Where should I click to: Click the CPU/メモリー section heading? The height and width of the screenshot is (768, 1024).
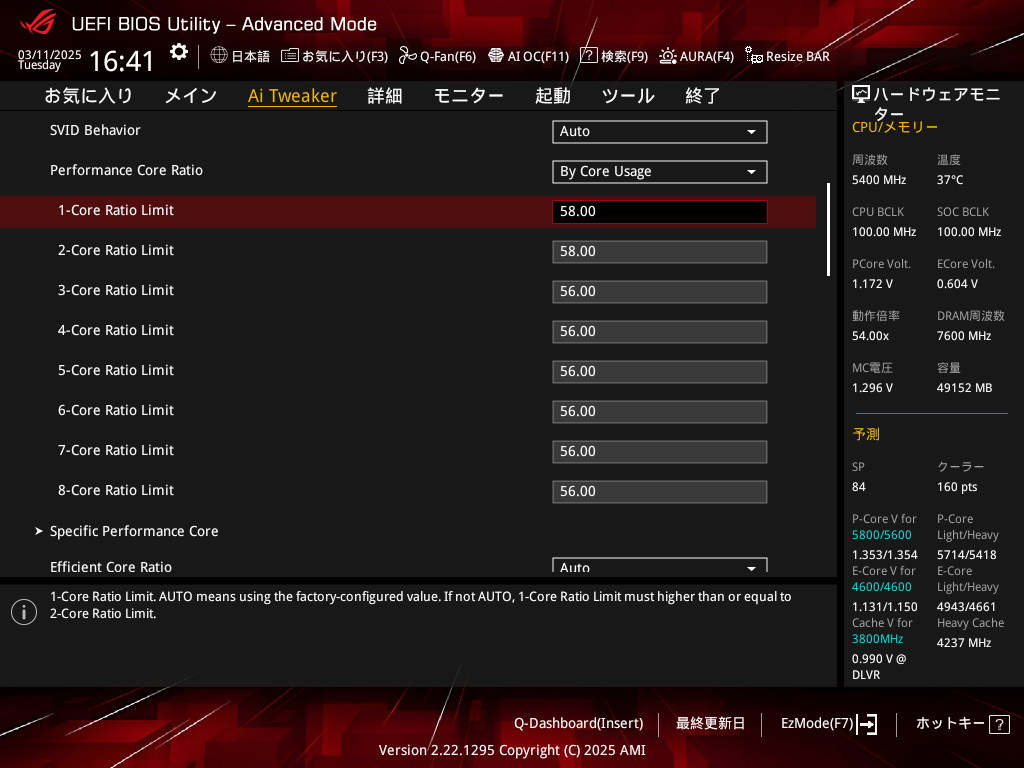click(x=895, y=127)
